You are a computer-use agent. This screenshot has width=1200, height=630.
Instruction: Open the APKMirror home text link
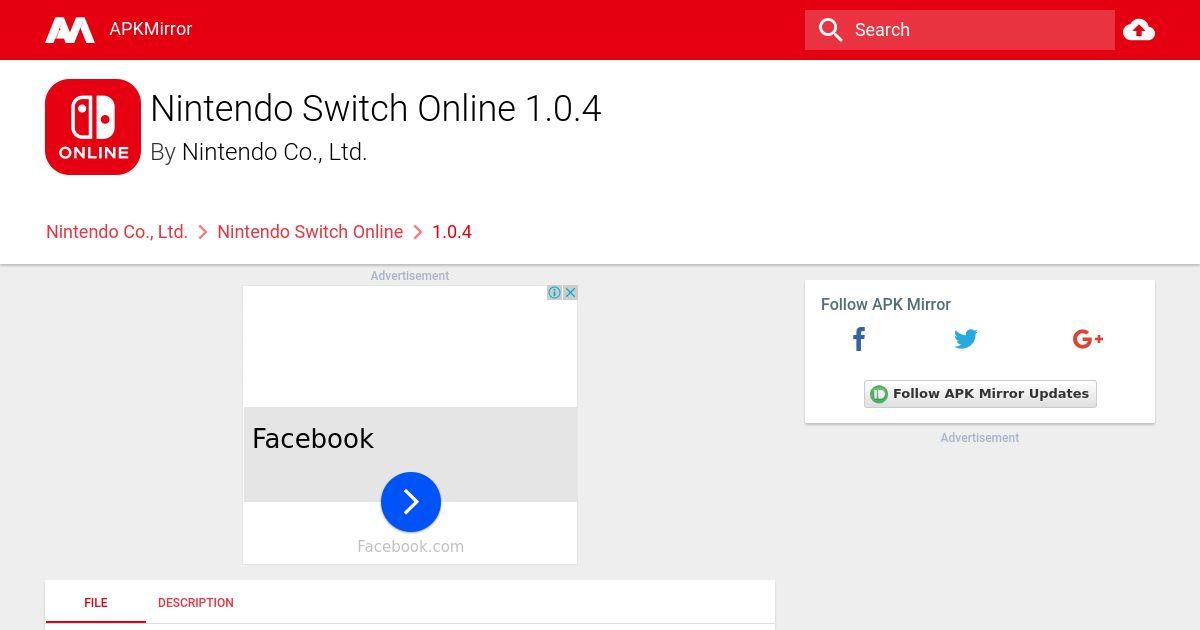[150, 29]
